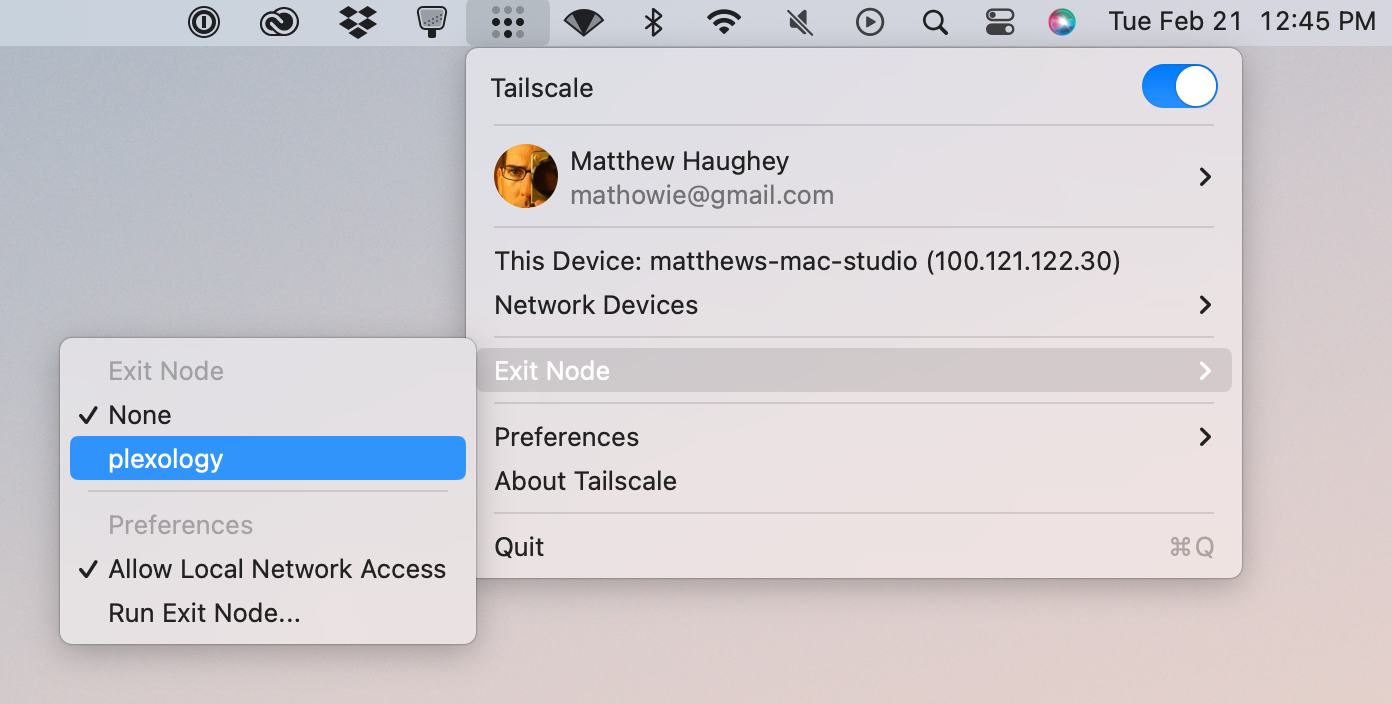Quit Tailscale from the menu

[x=854, y=547]
